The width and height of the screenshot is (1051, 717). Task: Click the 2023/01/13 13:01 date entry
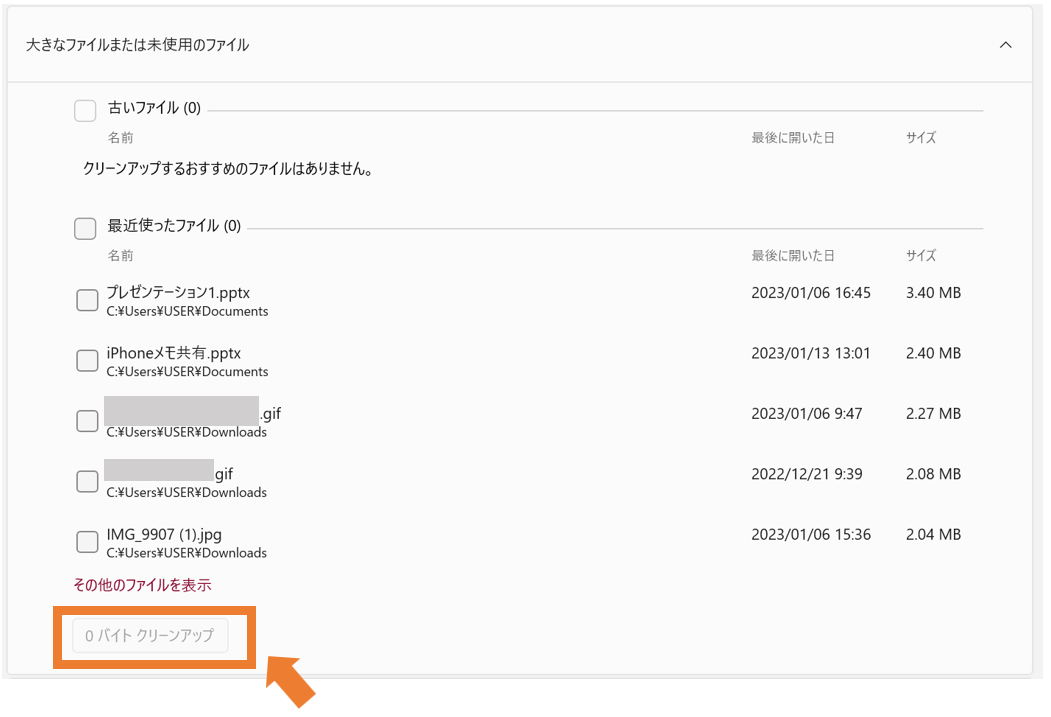point(811,353)
